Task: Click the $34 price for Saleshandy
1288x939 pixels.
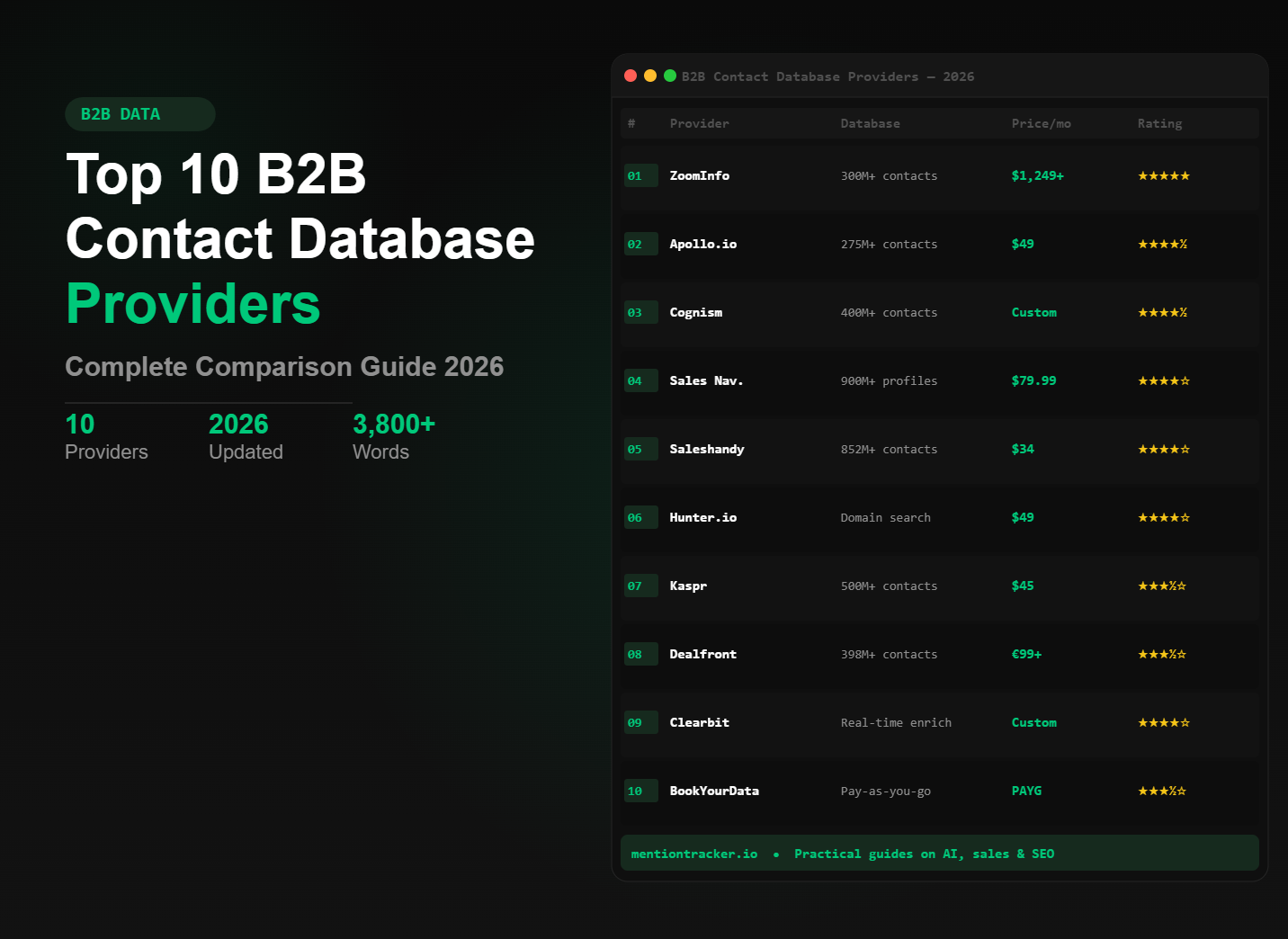Action: coord(1024,450)
